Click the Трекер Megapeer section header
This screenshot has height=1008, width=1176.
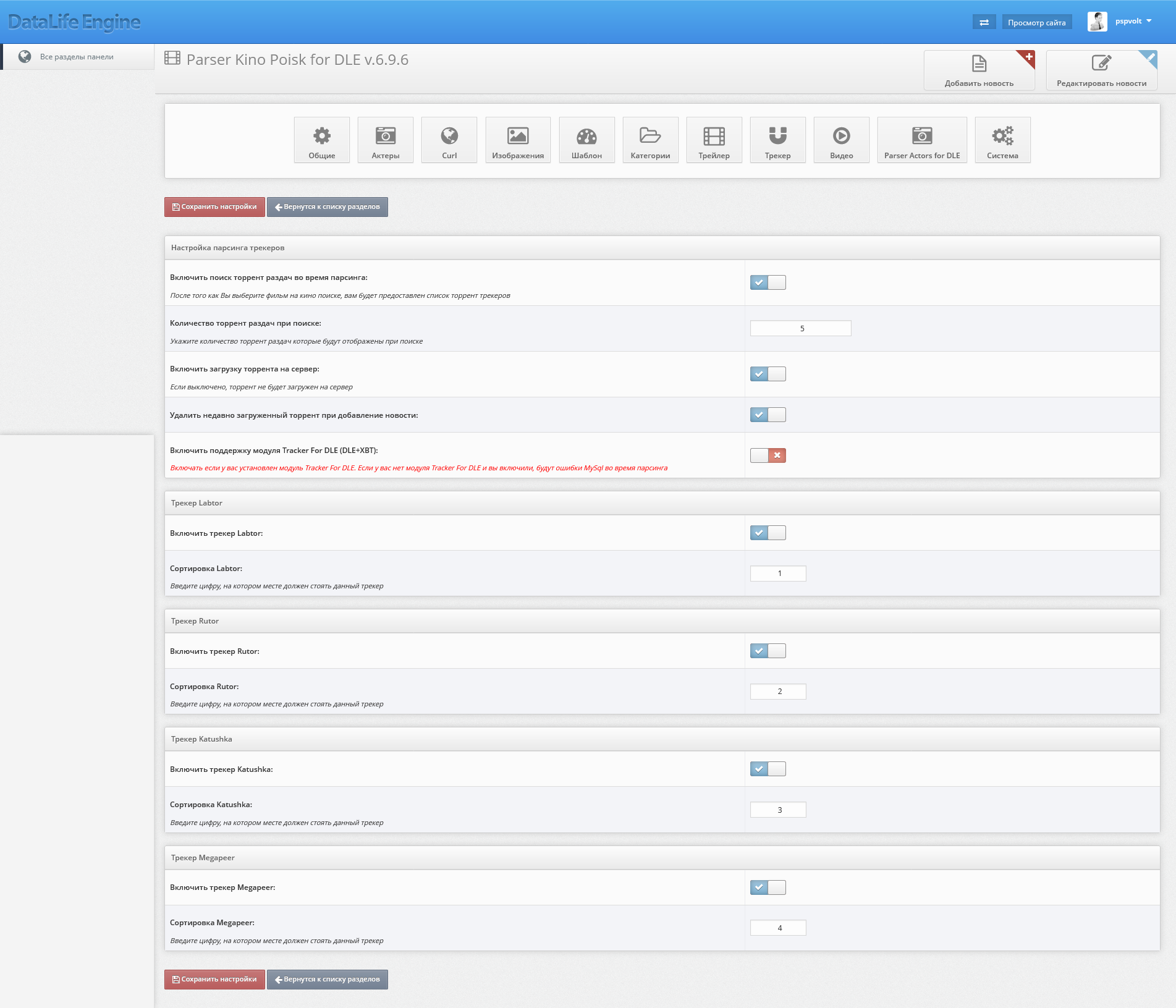(x=662, y=858)
